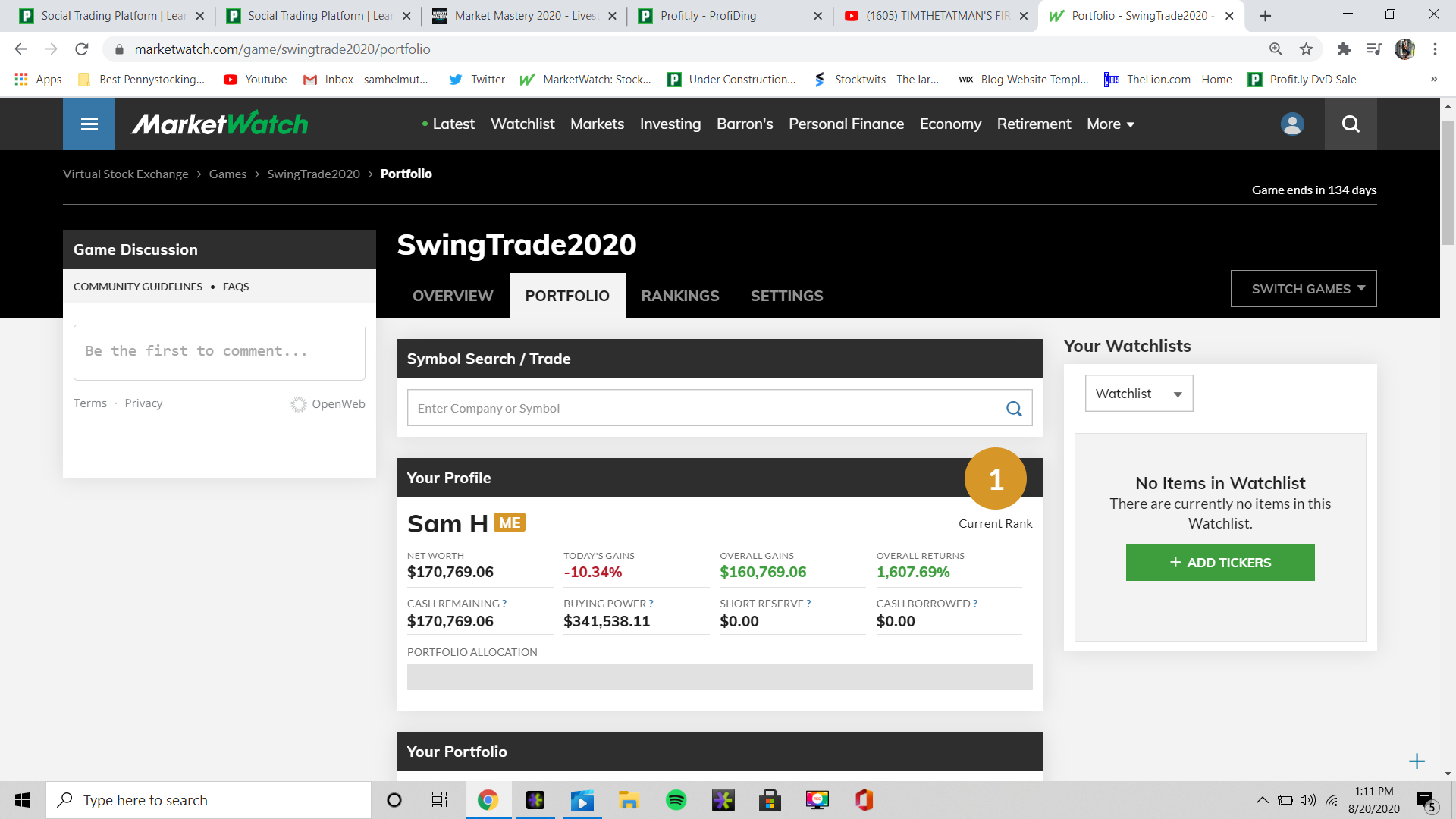Expand the More navigation dropdown
The width and height of the screenshot is (1456, 819).
1110,124
